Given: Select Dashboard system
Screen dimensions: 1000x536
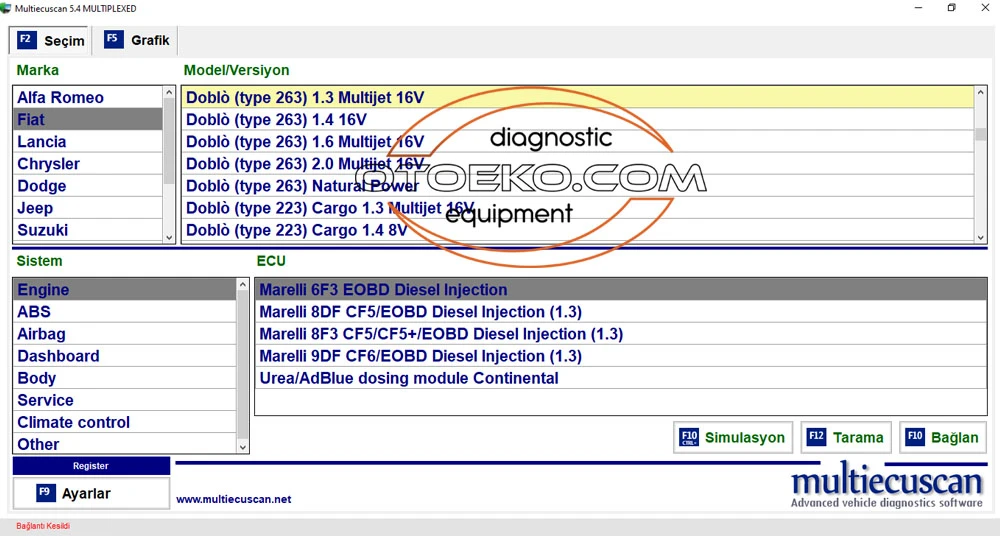Looking at the screenshot, I should pos(124,356).
